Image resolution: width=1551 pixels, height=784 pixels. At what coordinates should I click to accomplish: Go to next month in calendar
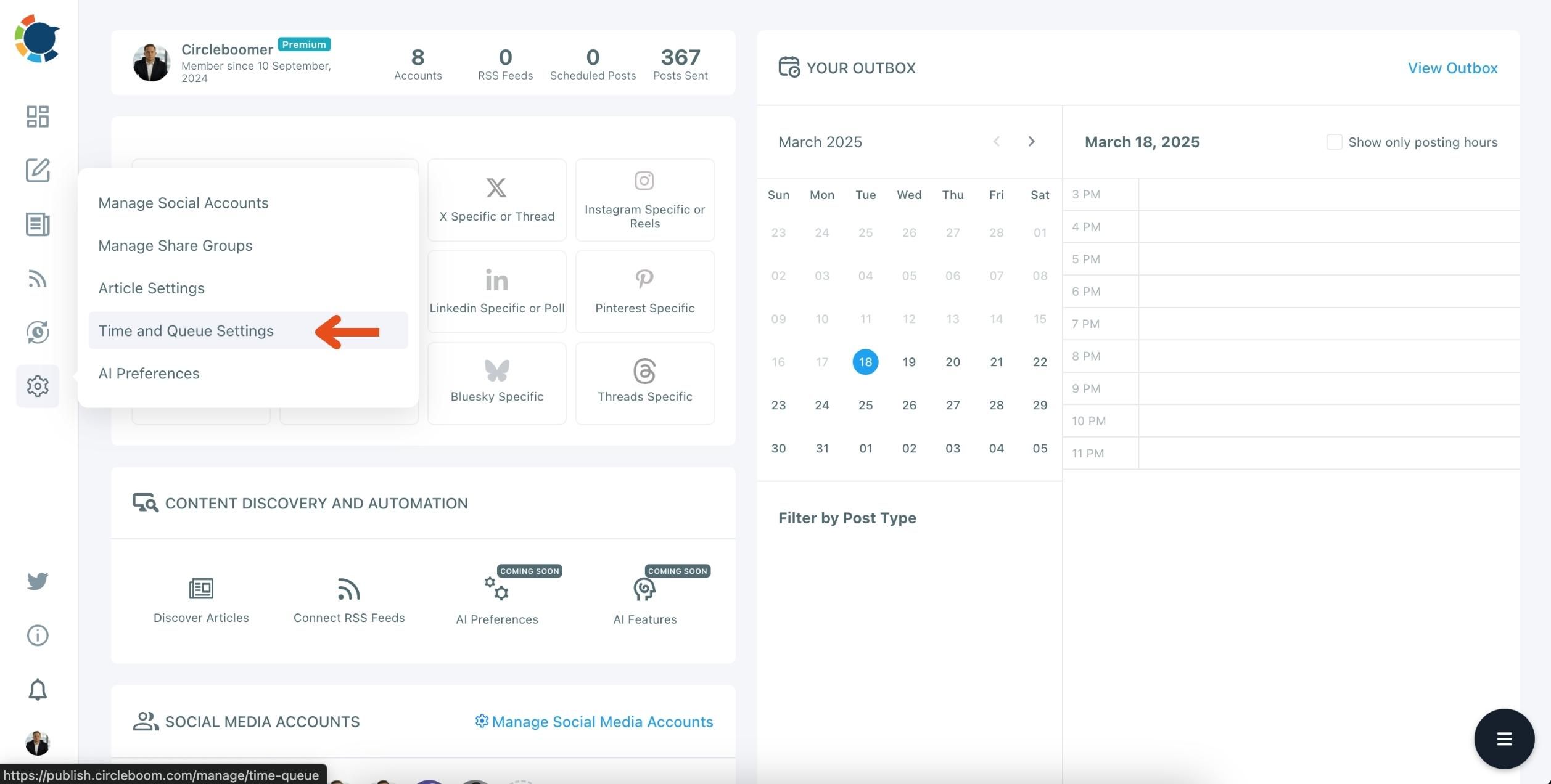(x=1031, y=142)
